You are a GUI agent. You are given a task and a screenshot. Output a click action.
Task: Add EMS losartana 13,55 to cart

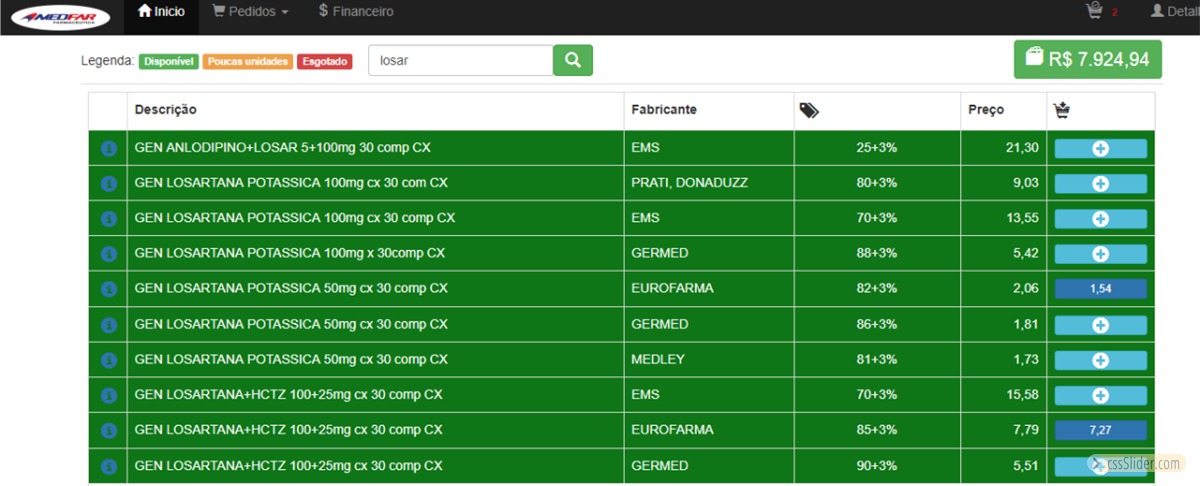coord(1100,219)
